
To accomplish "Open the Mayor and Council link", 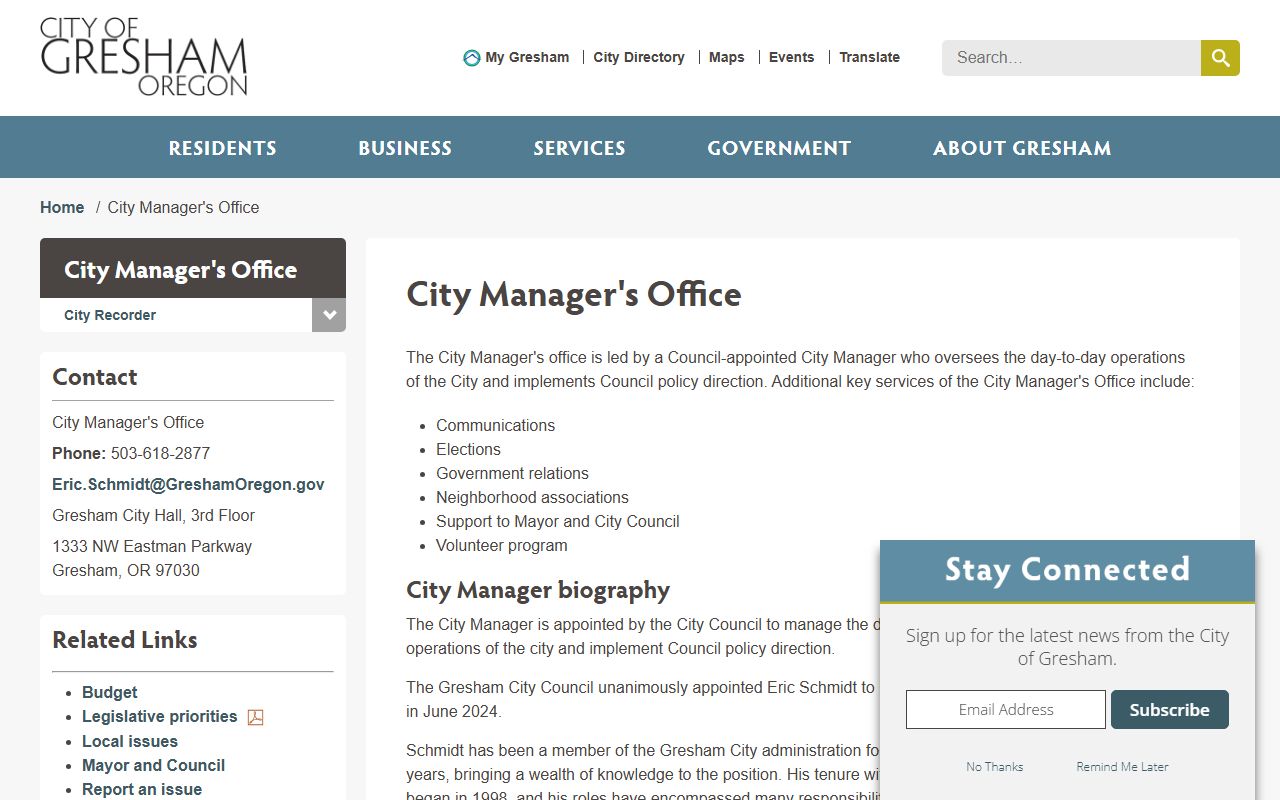I will [153, 765].
